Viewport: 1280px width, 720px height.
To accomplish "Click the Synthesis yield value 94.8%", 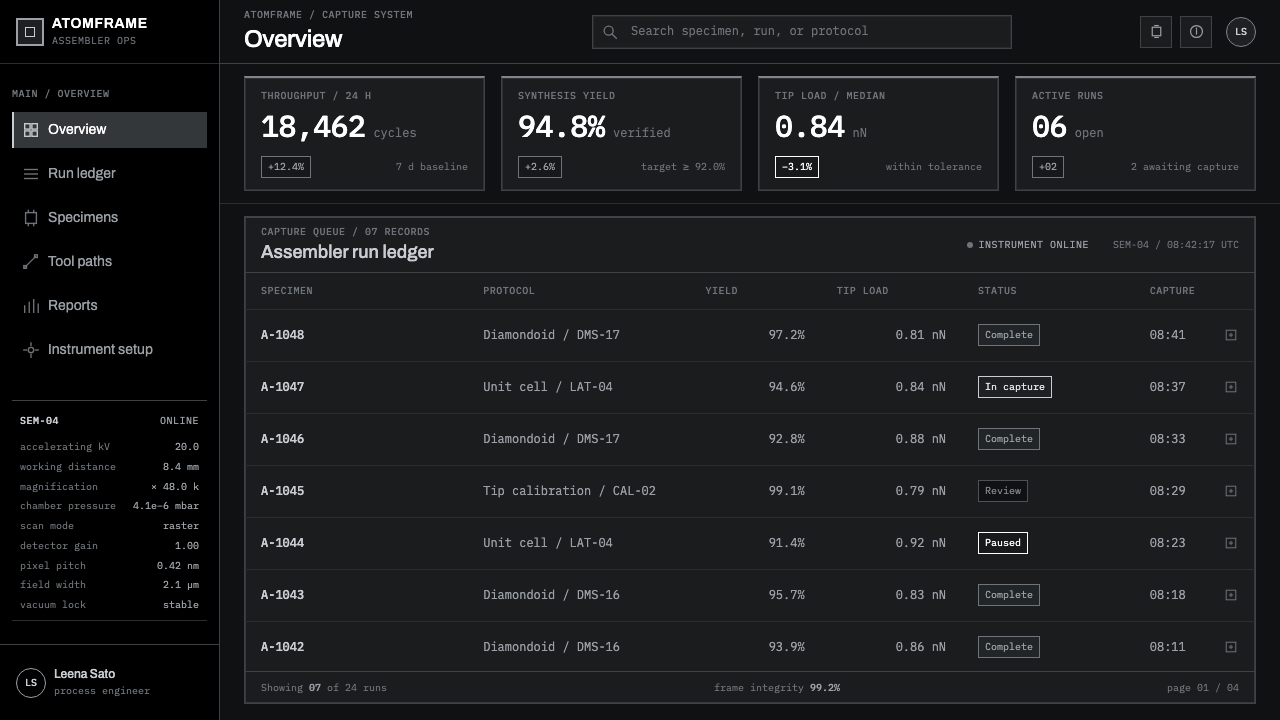I will coord(561,128).
